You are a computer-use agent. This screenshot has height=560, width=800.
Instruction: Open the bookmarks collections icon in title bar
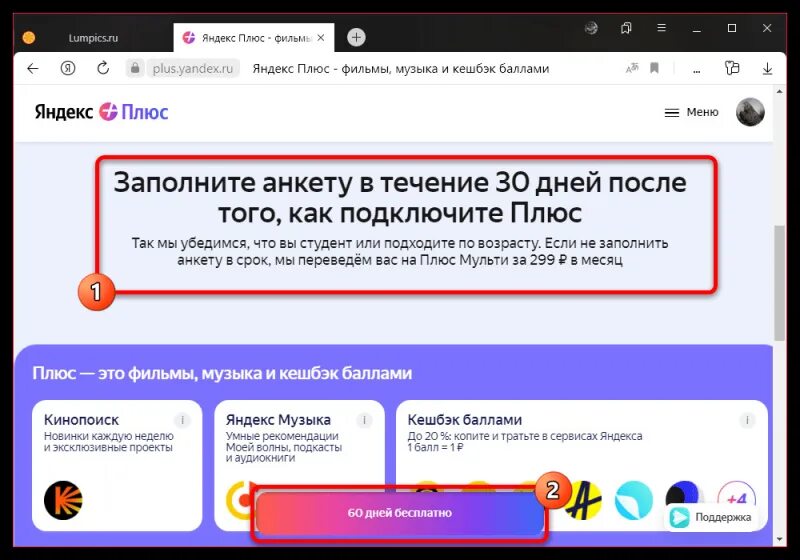click(626, 28)
